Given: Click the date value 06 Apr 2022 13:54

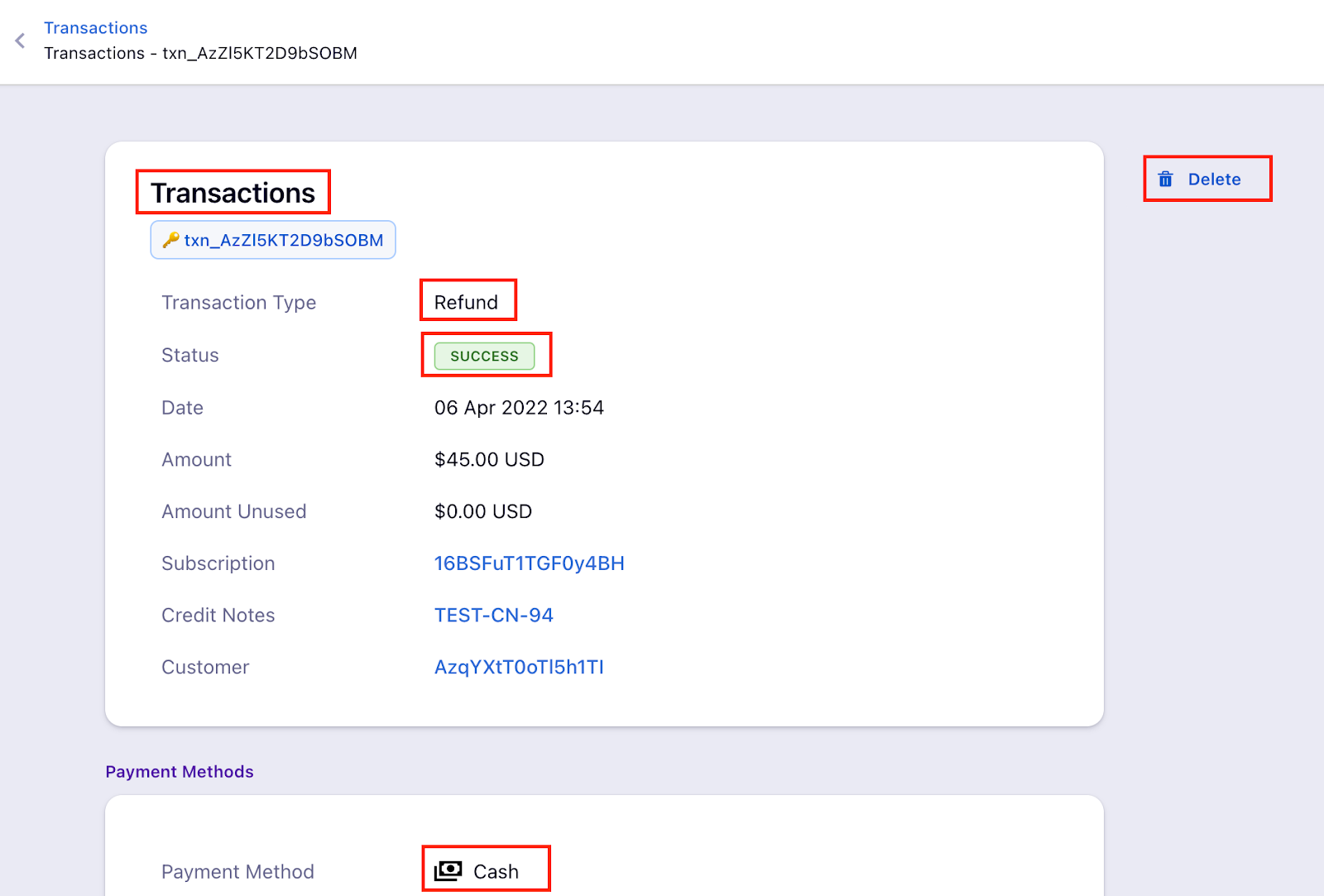Looking at the screenshot, I should 519,408.
